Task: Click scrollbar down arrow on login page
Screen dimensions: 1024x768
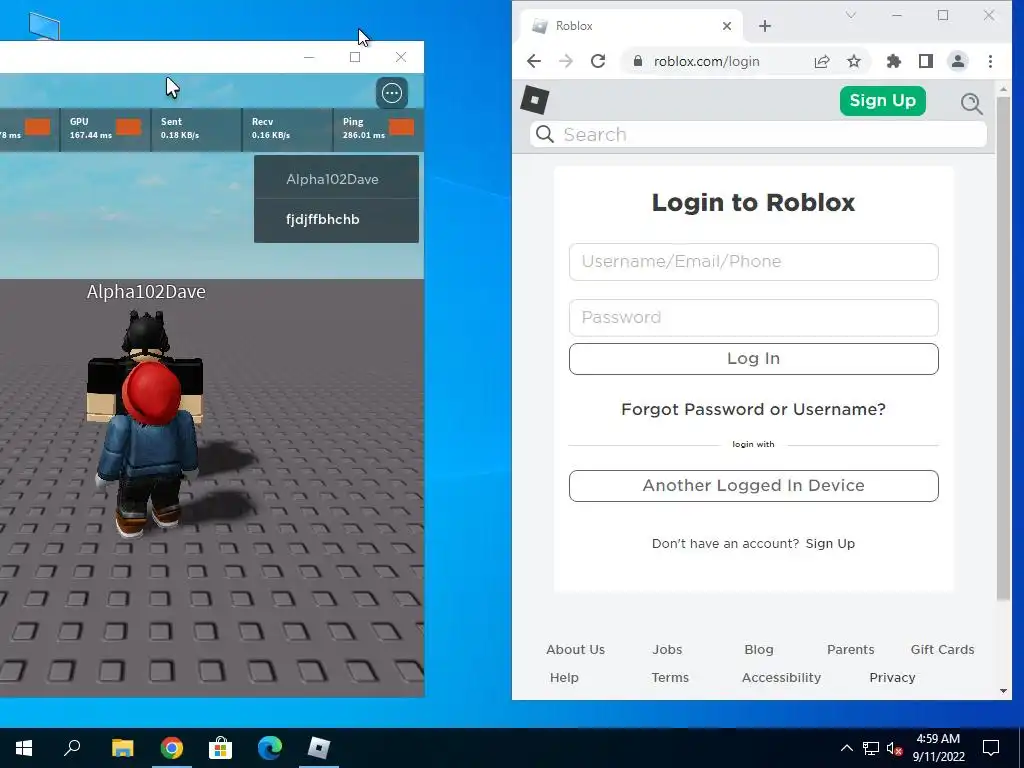Action: point(1003,691)
